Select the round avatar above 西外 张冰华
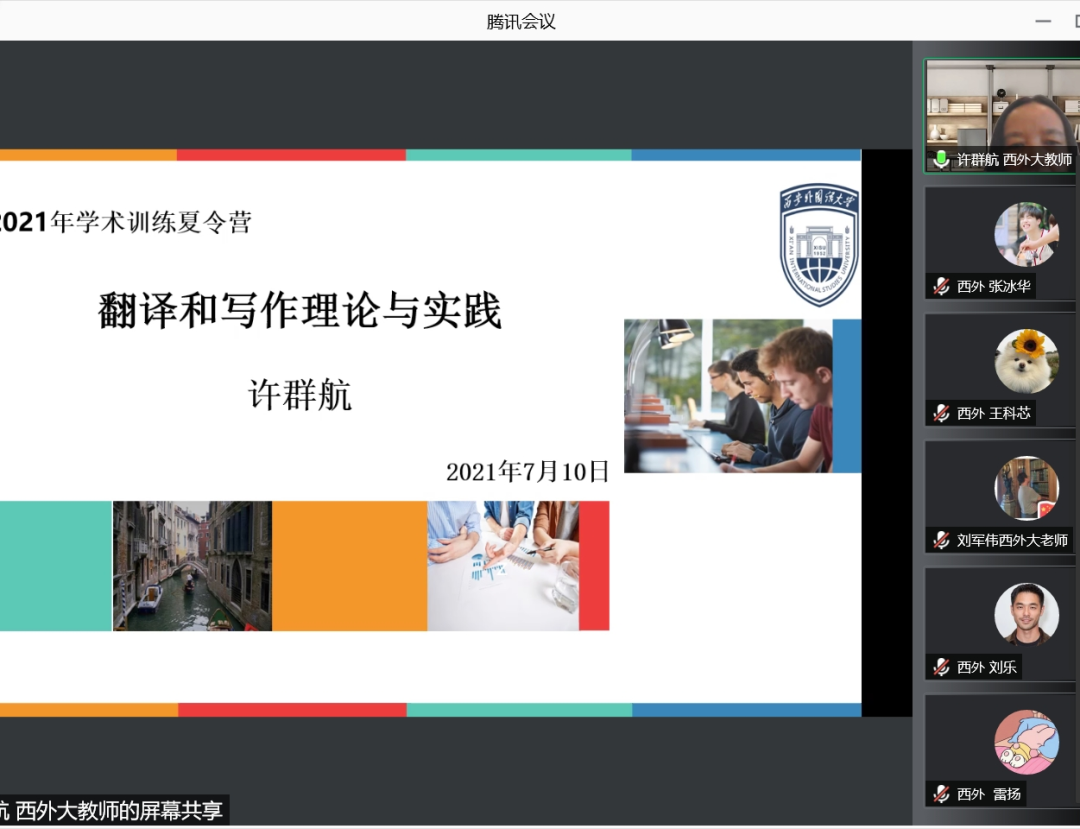The height and width of the screenshot is (829, 1080). 1026,234
